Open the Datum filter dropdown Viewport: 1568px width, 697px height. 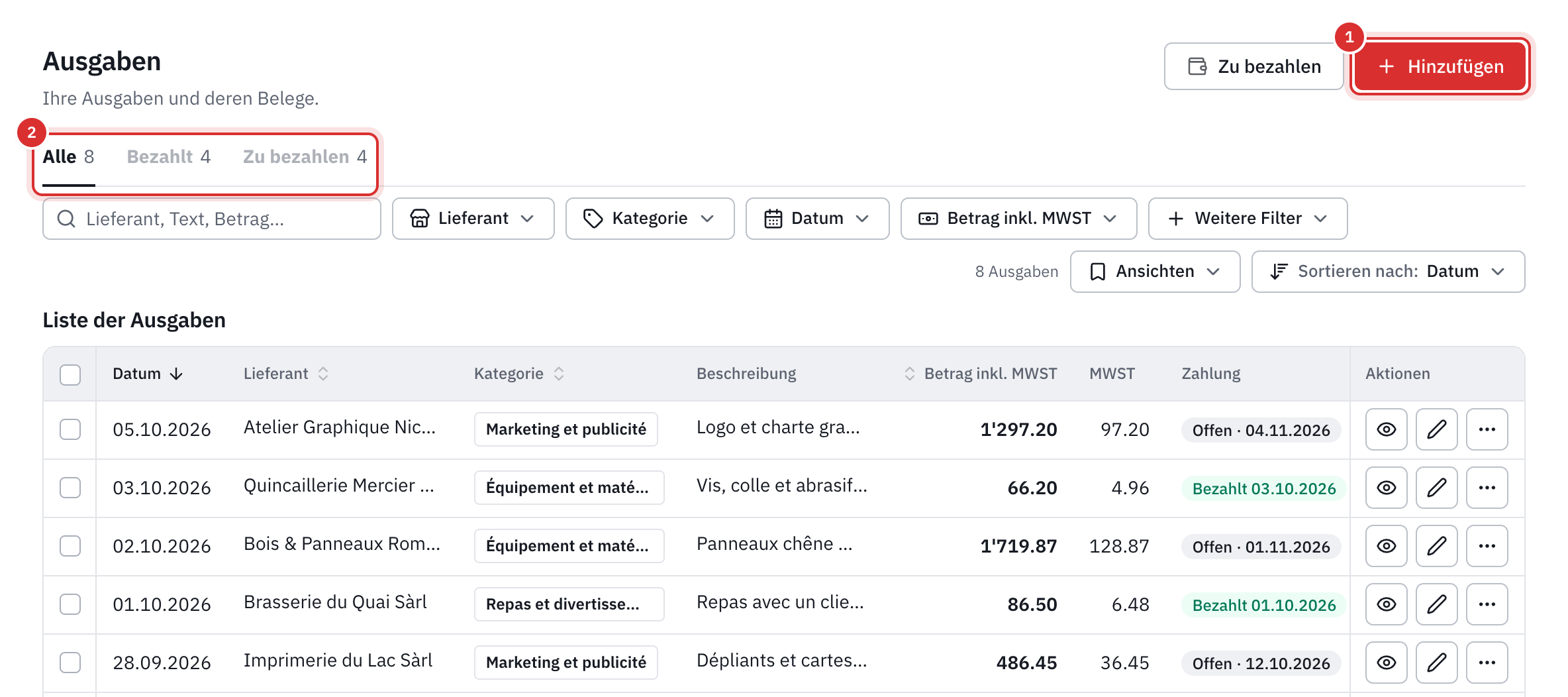[817, 219]
